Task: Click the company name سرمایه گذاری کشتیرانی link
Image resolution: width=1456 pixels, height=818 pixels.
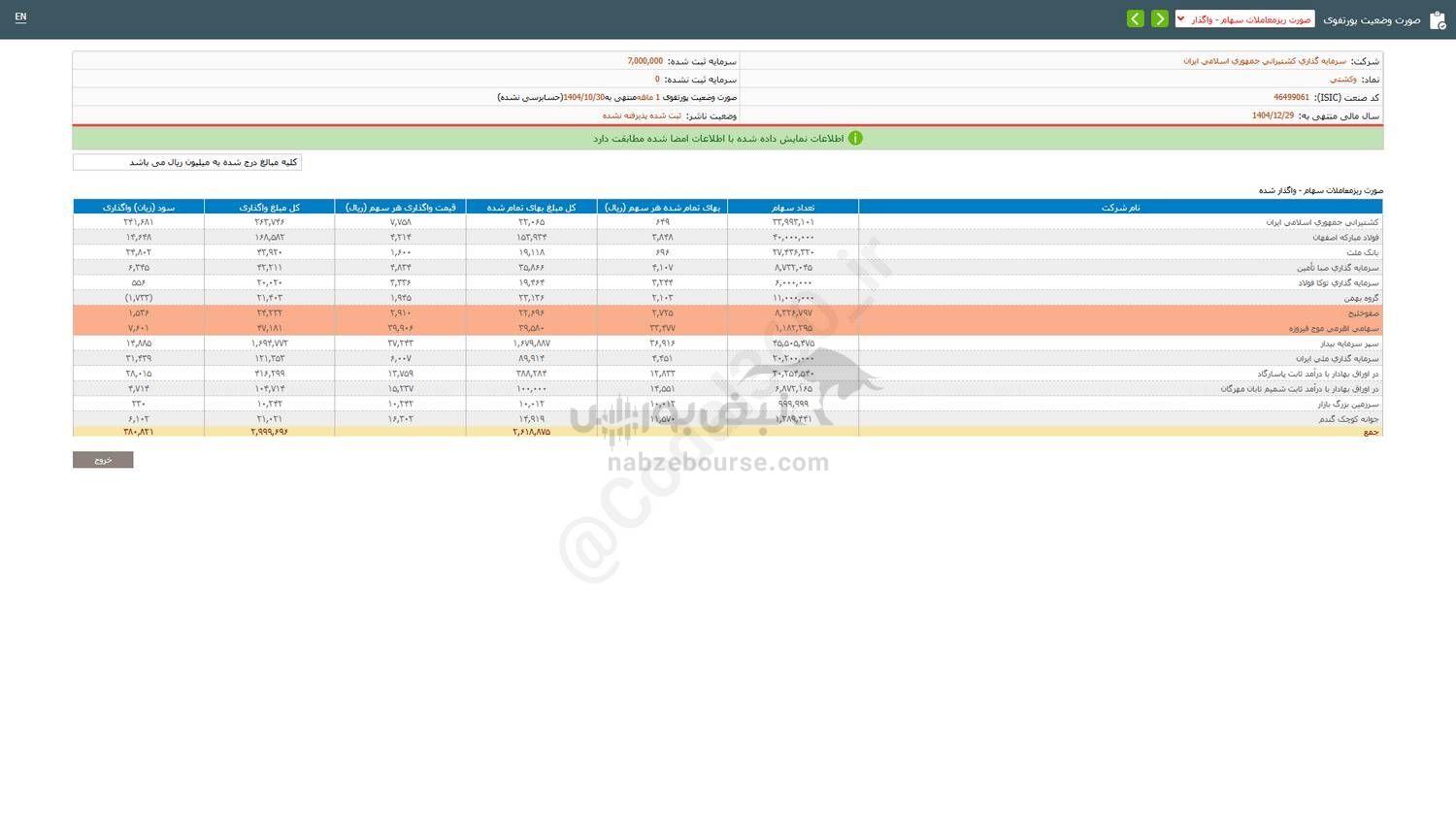Action: 1264,61
